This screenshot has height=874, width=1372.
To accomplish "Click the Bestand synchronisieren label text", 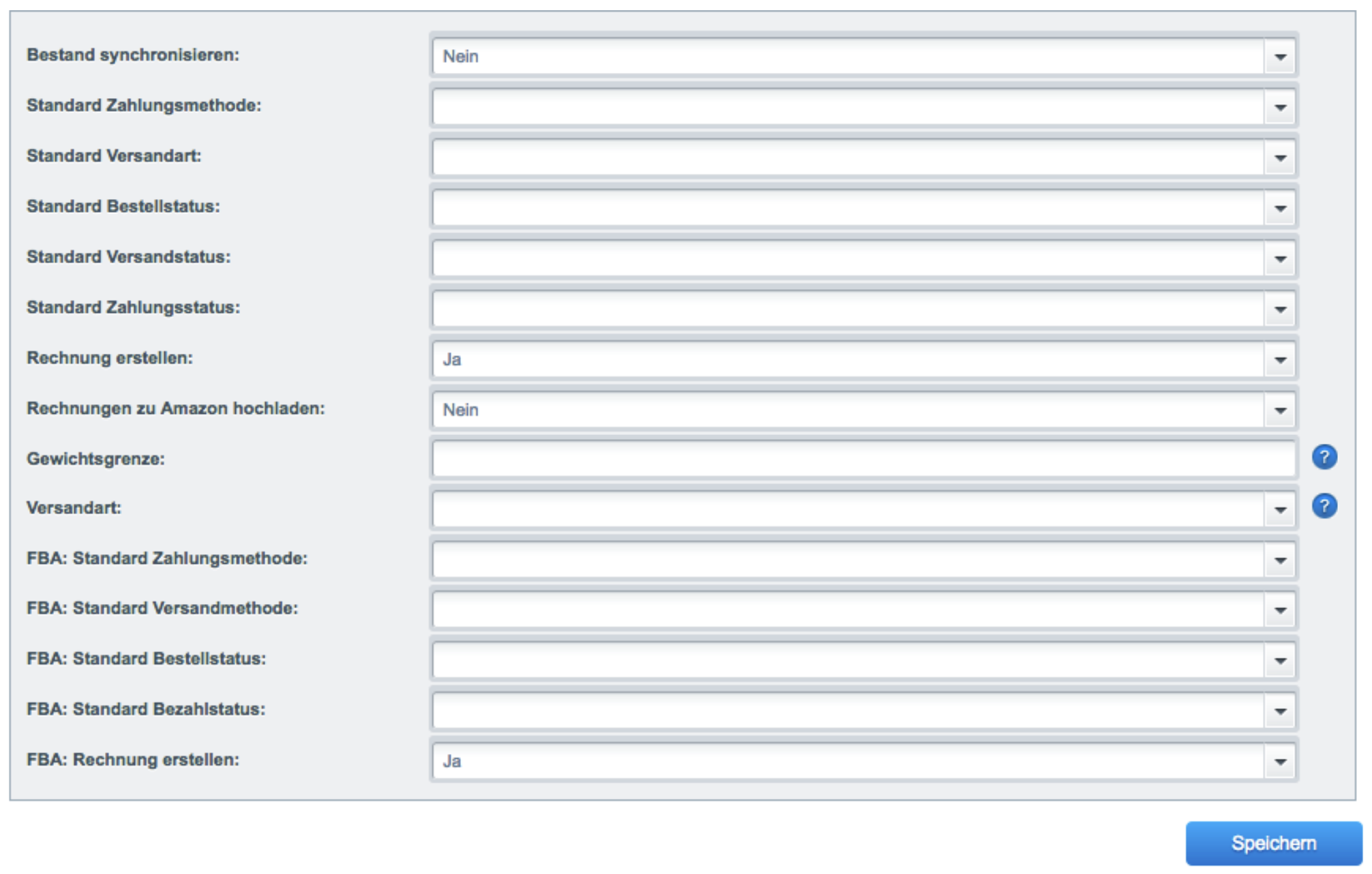I will coord(133,55).
